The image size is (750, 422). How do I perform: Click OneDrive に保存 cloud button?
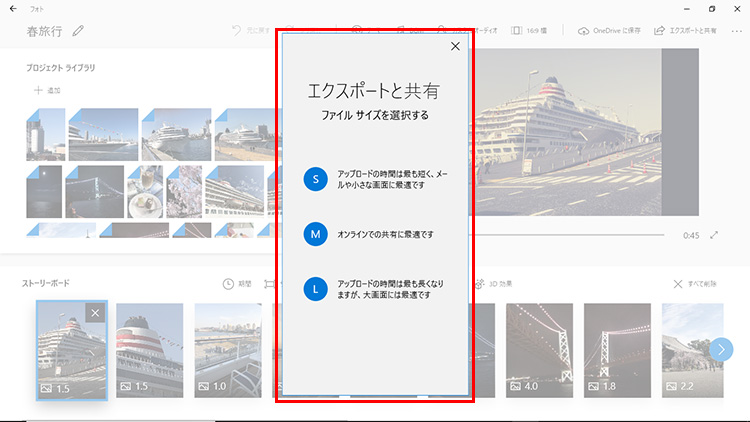click(609, 31)
